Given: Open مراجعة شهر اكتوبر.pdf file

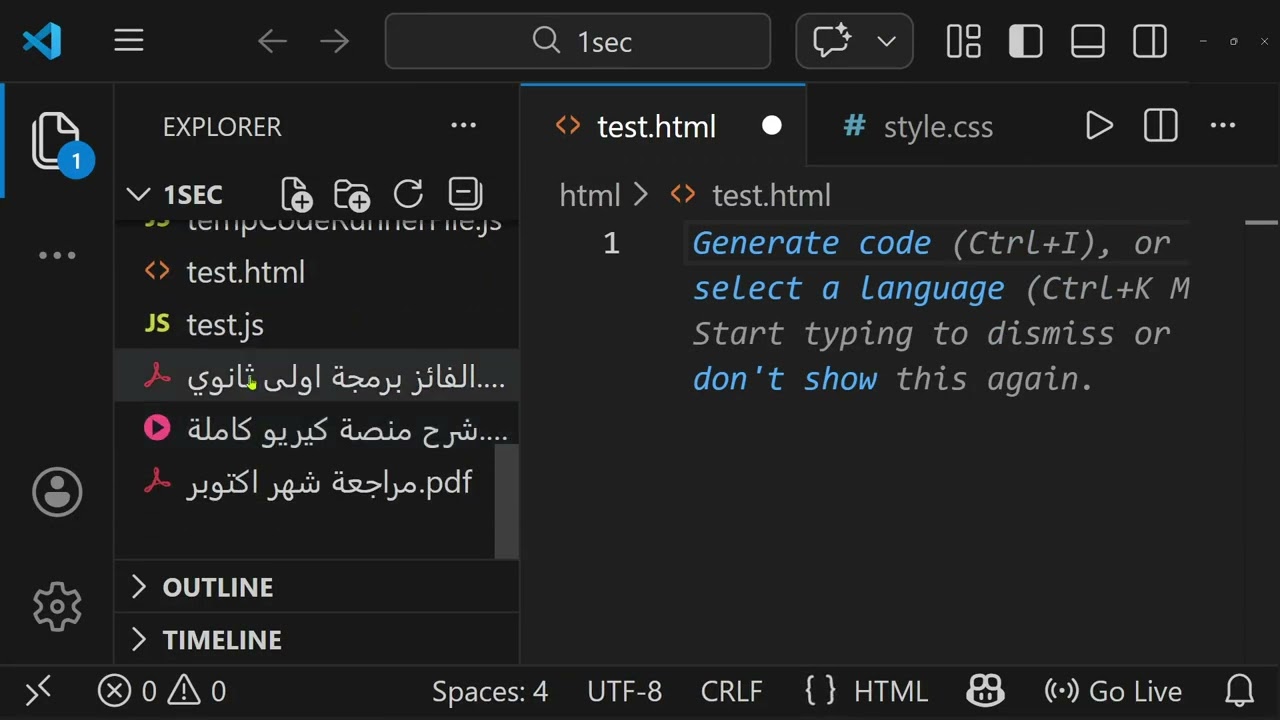Looking at the screenshot, I should click(x=316, y=484).
